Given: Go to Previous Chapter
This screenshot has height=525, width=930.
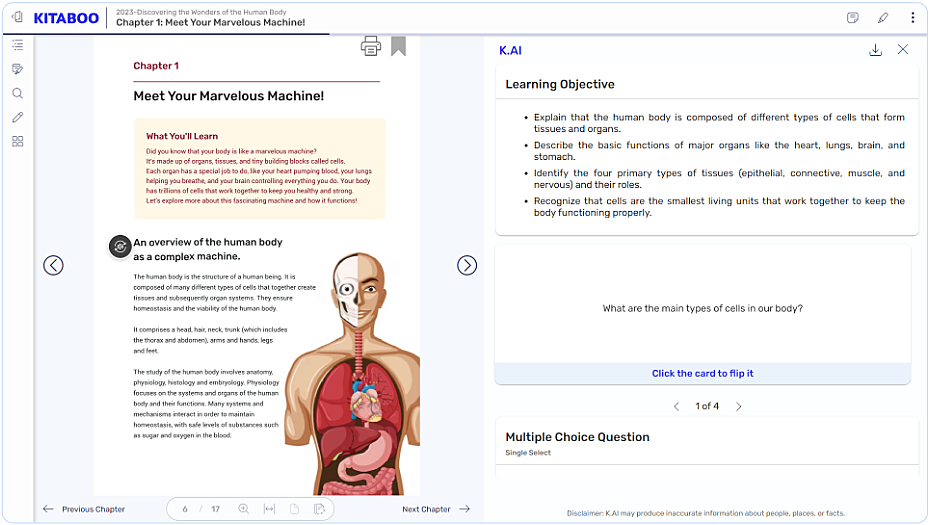Looking at the screenshot, I should [x=84, y=509].
